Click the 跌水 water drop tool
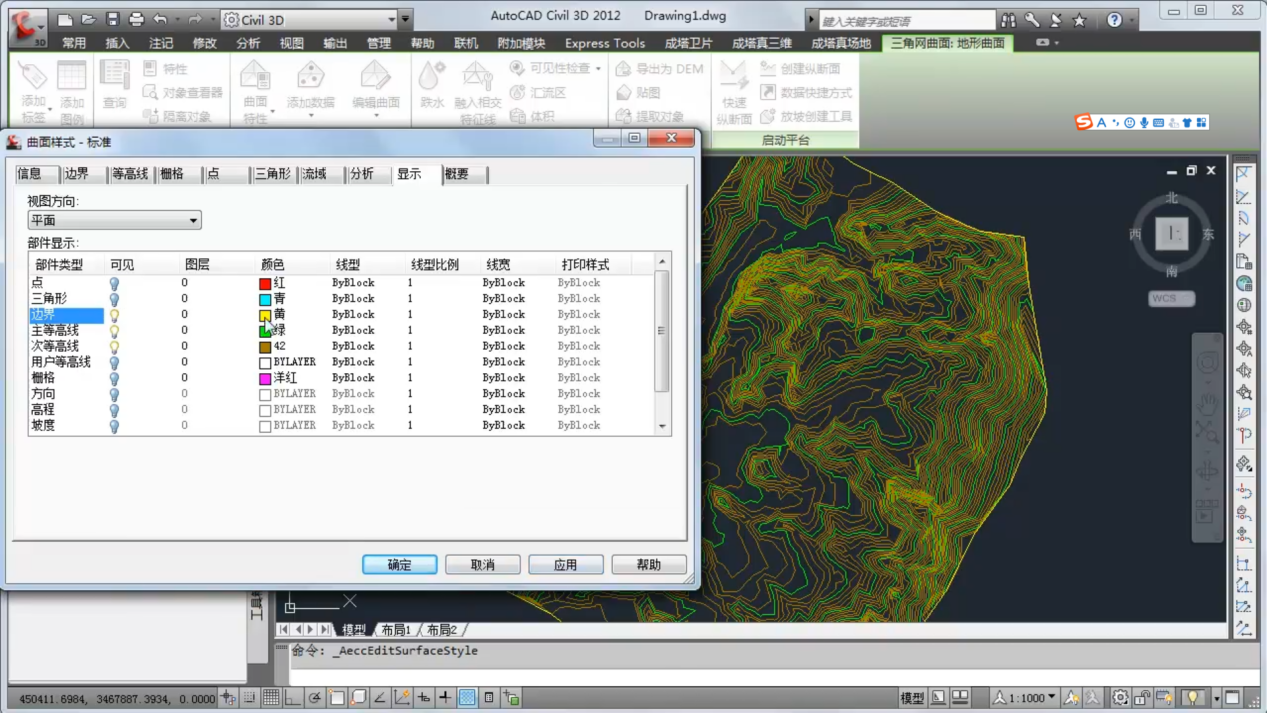This screenshot has height=713, width=1267. (432, 84)
